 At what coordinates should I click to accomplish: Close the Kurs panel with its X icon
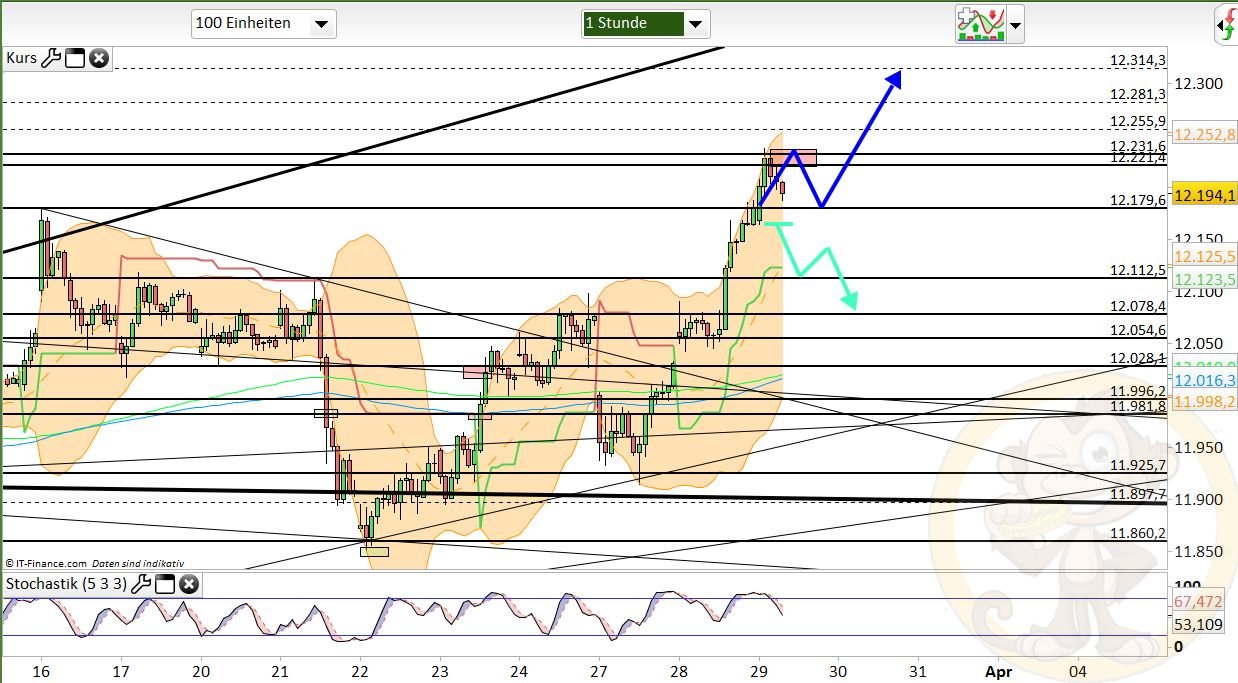coord(98,57)
